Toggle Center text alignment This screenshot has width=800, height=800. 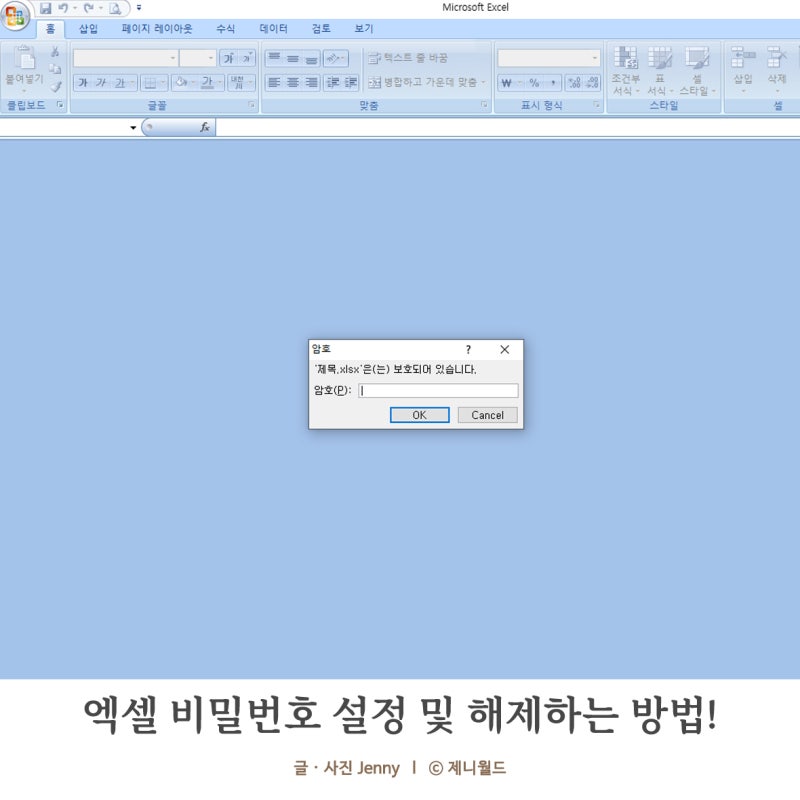[293, 82]
